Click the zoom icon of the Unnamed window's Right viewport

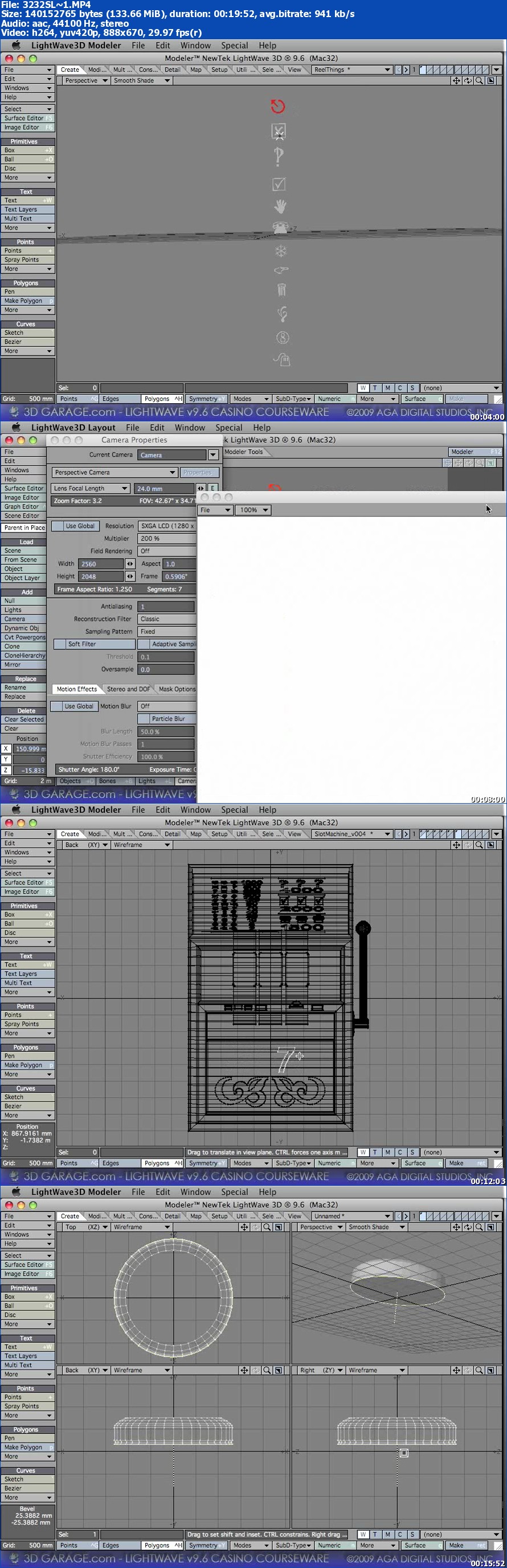479,1370
